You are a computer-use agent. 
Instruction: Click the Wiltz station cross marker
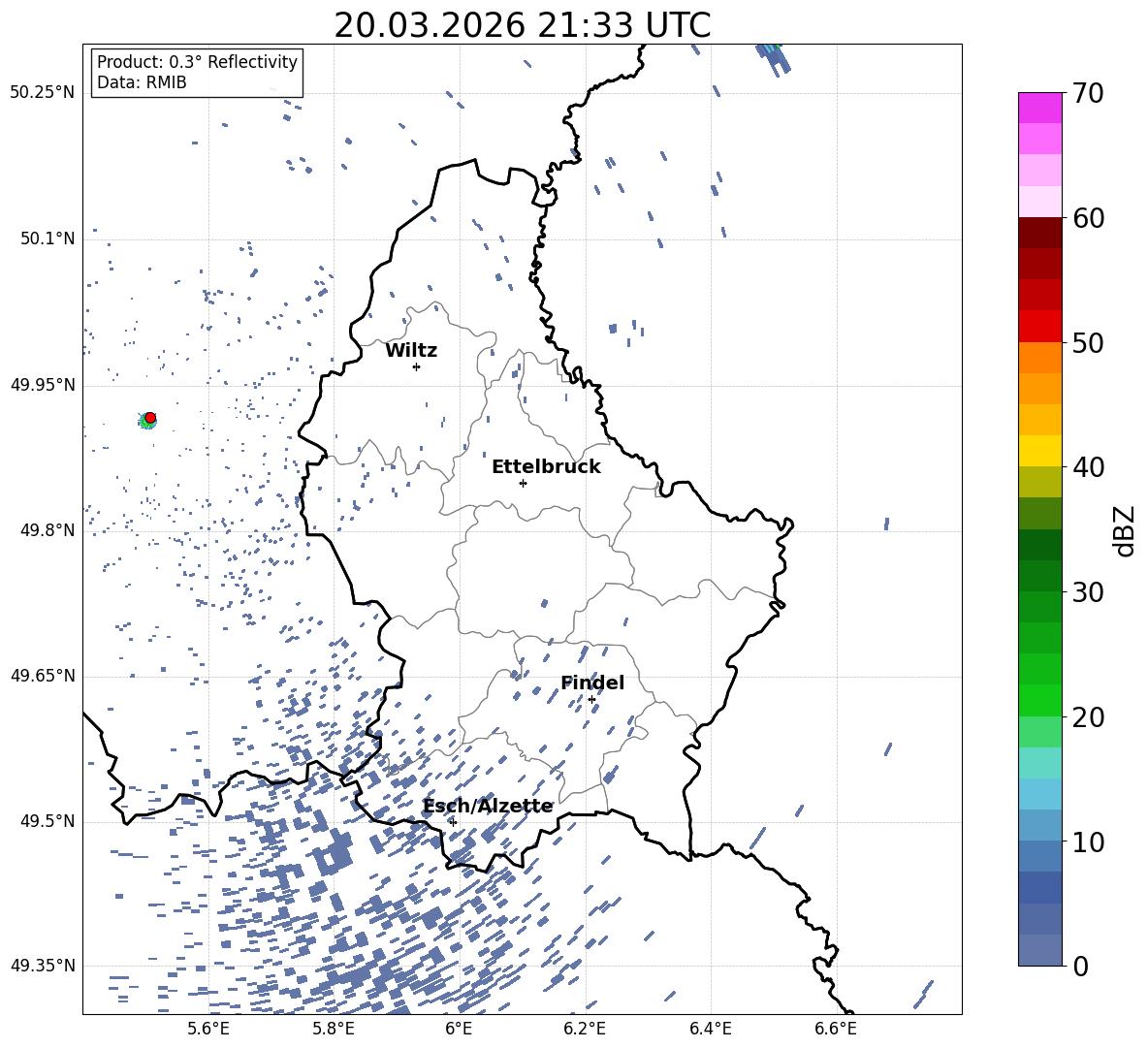point(417,366)
